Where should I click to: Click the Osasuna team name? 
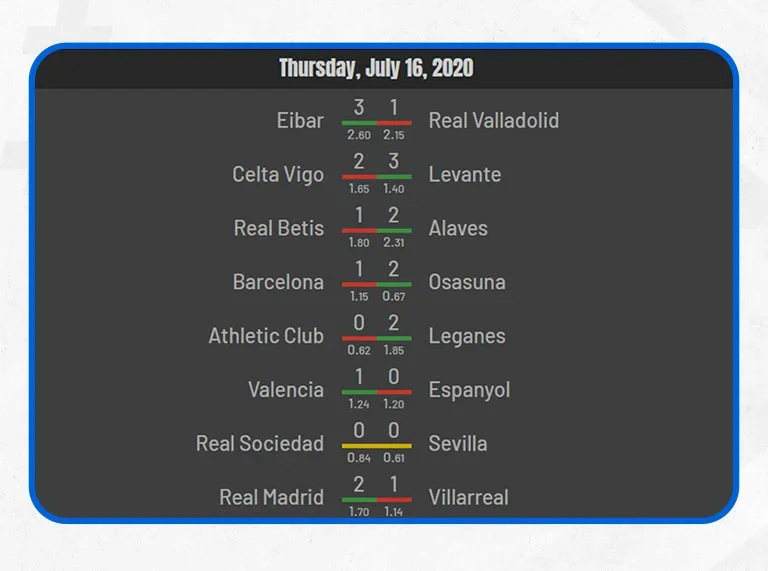467,282
